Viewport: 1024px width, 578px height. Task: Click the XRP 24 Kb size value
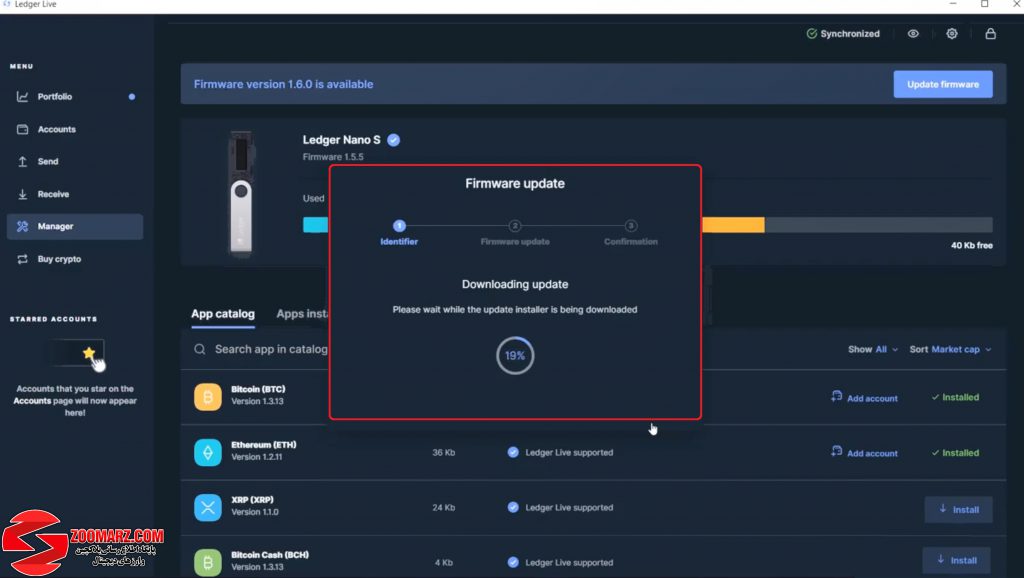(443, 507)
